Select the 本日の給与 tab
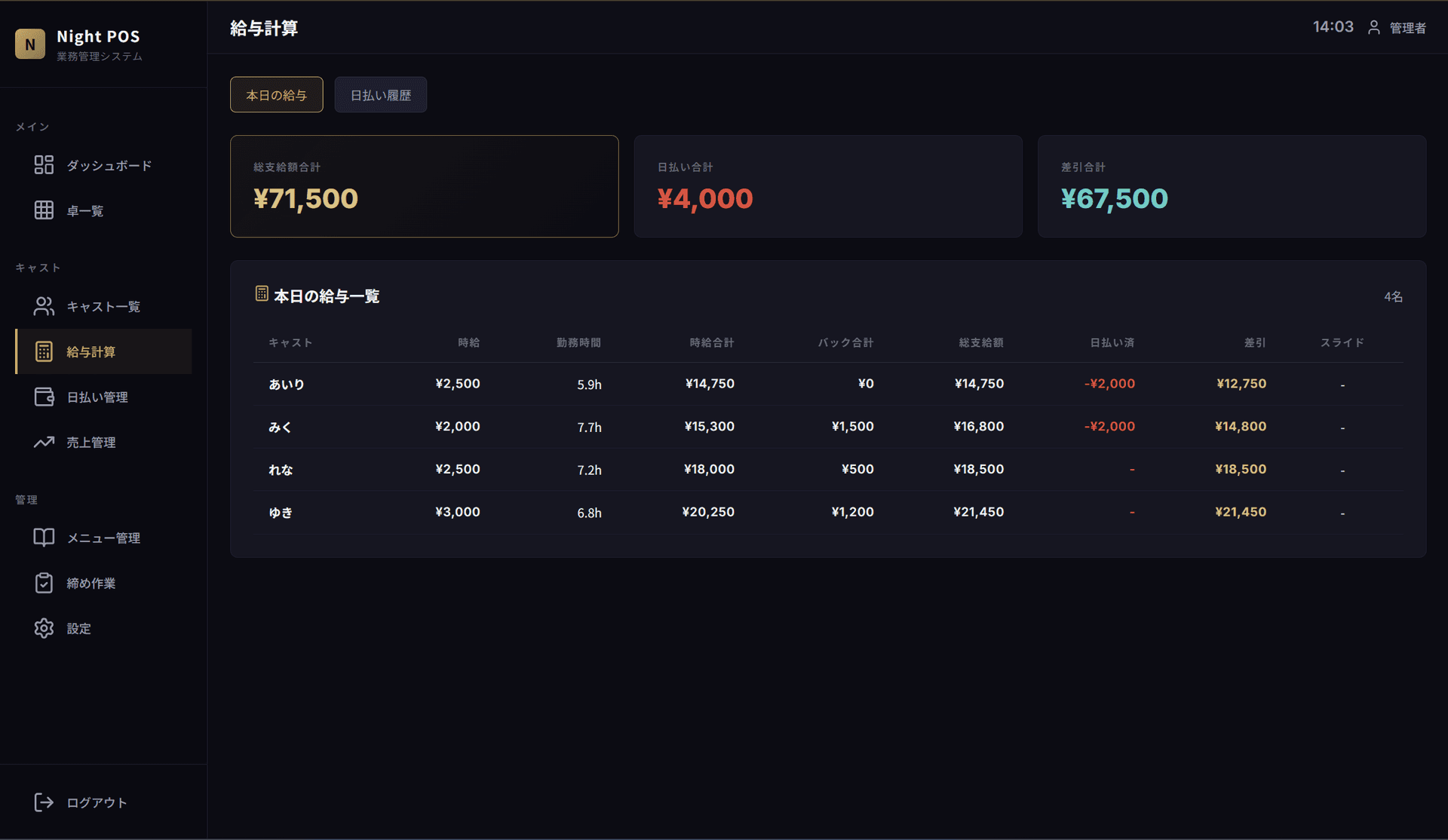1448x840 pixels. (x=277, y=95)
